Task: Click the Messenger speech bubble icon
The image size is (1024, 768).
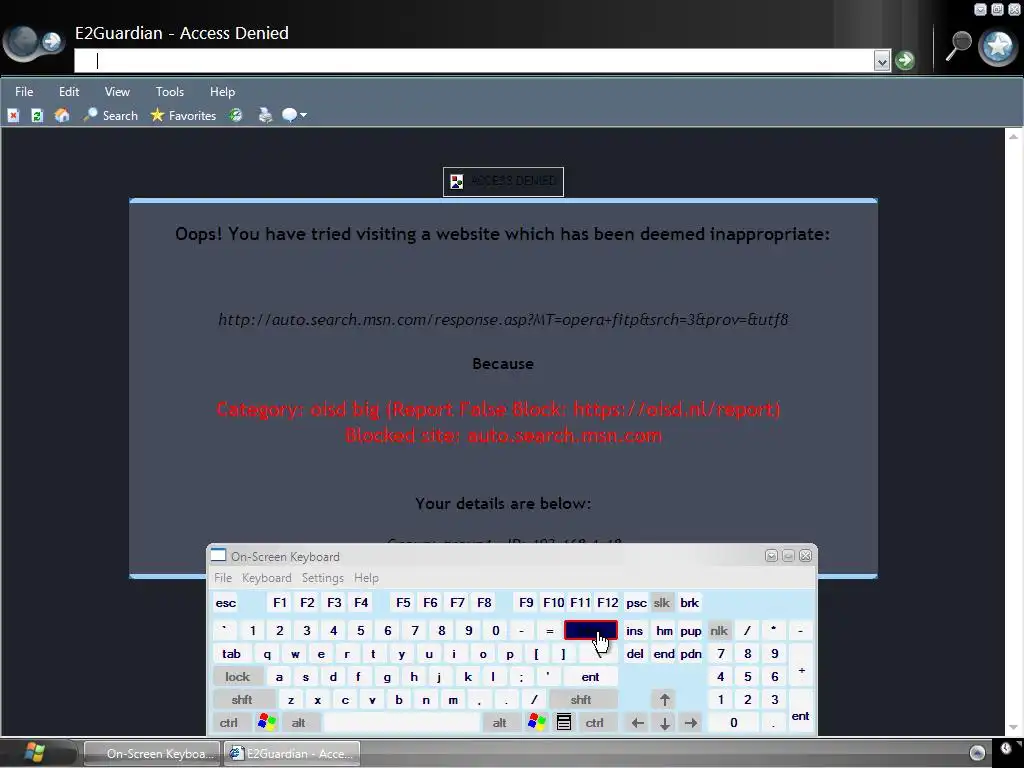Action: tap(289, 116)
